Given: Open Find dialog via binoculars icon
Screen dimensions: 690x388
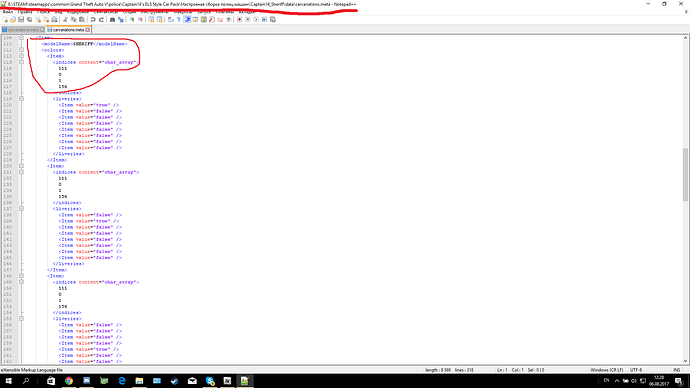Looking at the screenshot, I should pyautogui.click(x=112, y=20).
